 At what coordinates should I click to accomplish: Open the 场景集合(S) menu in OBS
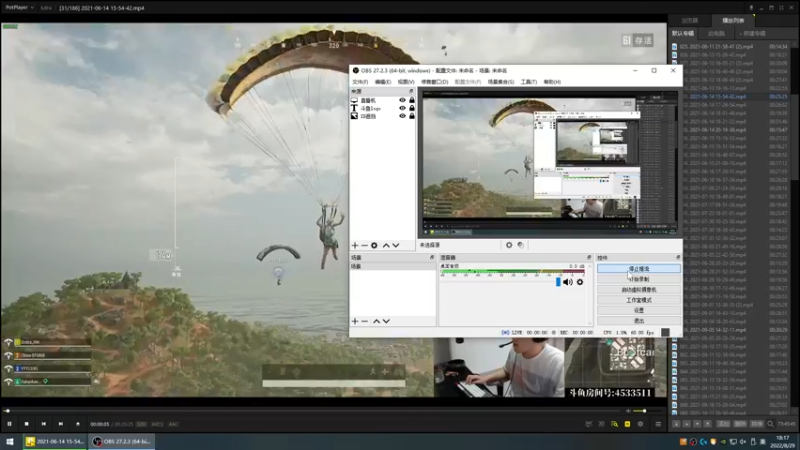click(501, 82)
